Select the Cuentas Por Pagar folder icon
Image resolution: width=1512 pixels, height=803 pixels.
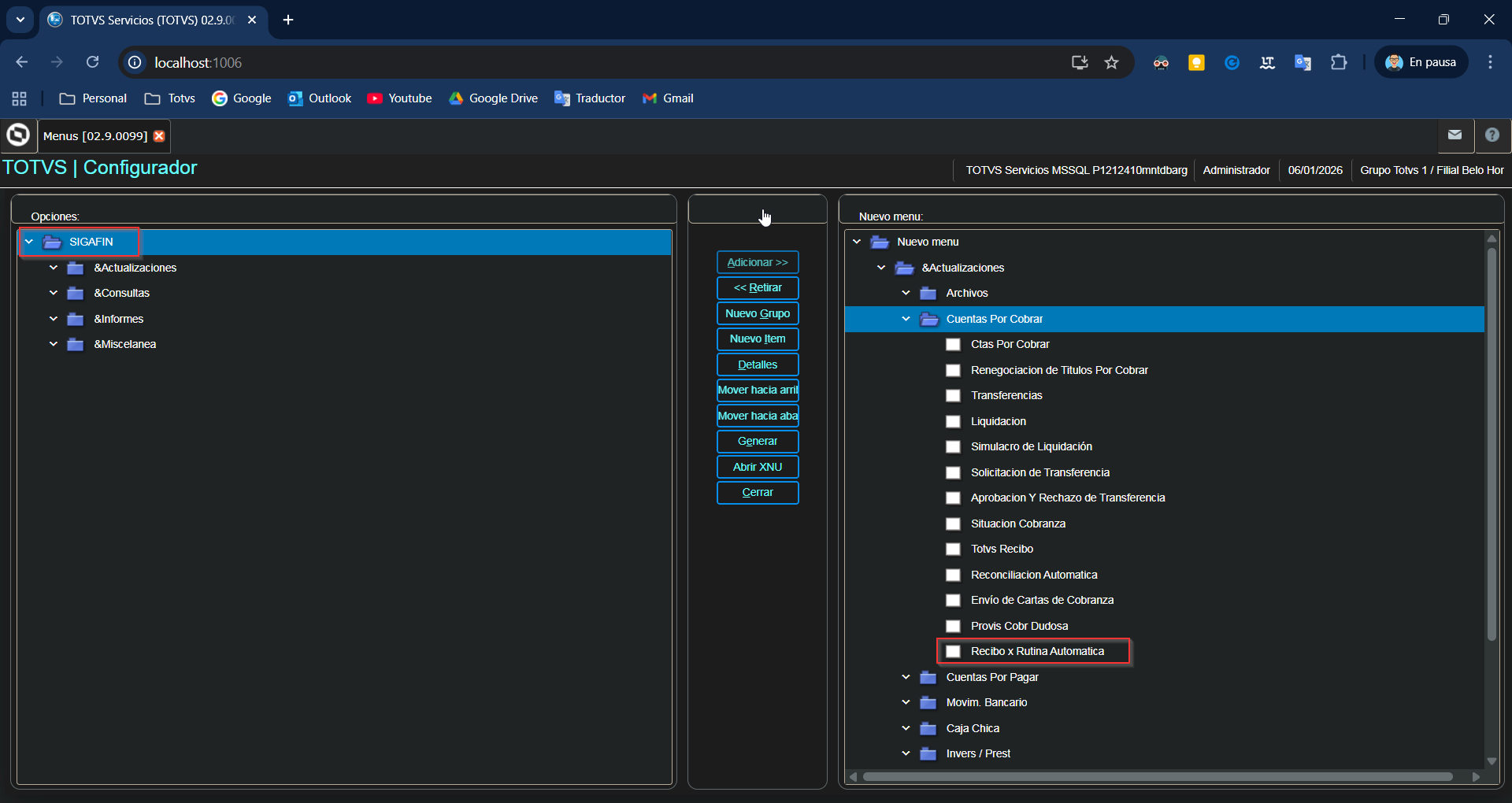(x=928, y=677)
